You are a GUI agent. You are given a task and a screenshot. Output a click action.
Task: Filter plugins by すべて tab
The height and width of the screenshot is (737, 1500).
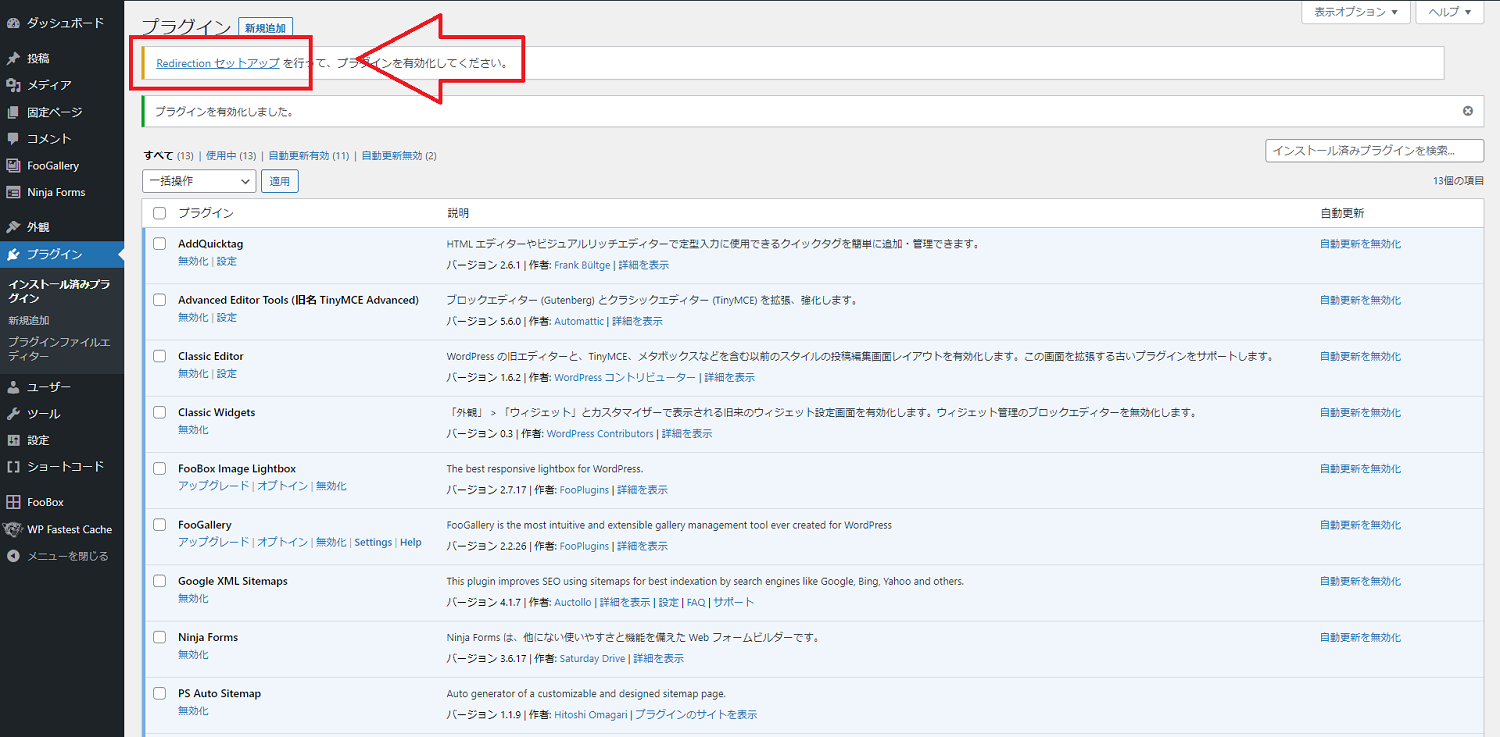click(x=158, y=155)
